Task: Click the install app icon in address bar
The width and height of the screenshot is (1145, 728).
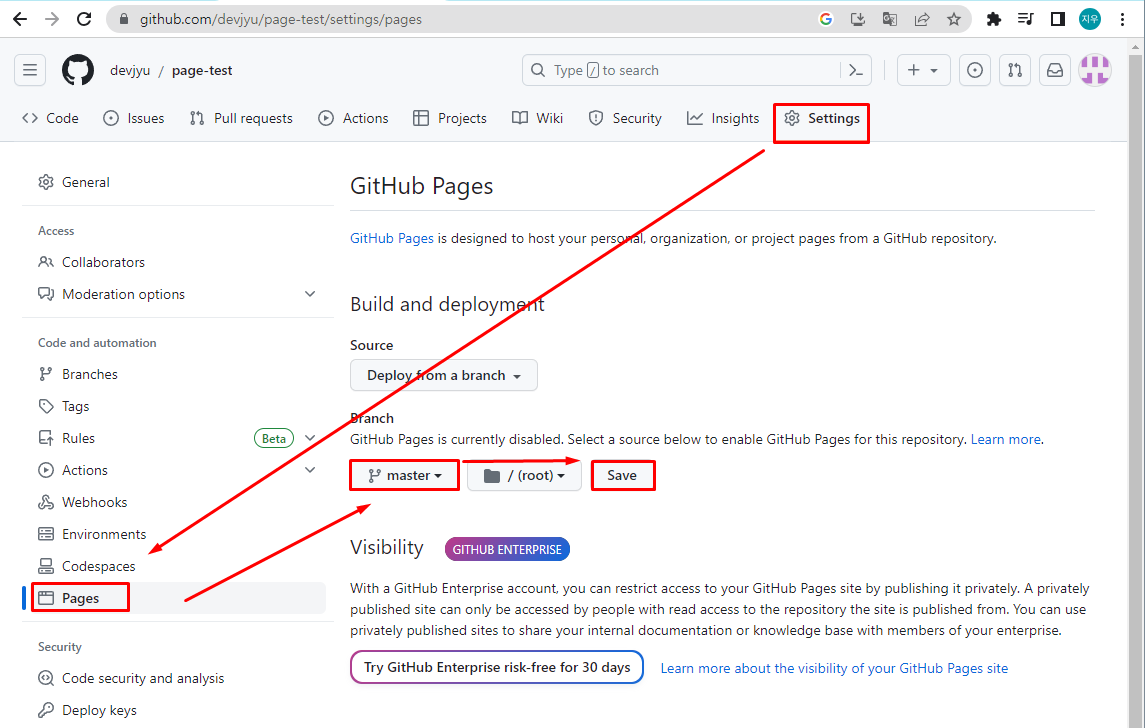Action: [858, 19]
